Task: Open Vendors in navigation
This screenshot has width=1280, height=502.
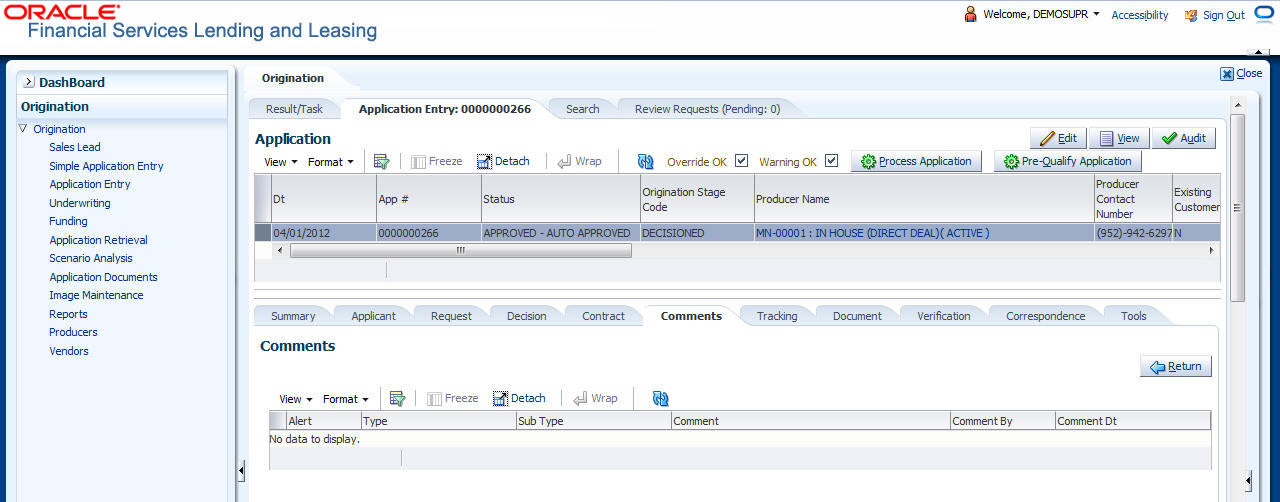Action: pyautogui.click(x=69, y=351)
